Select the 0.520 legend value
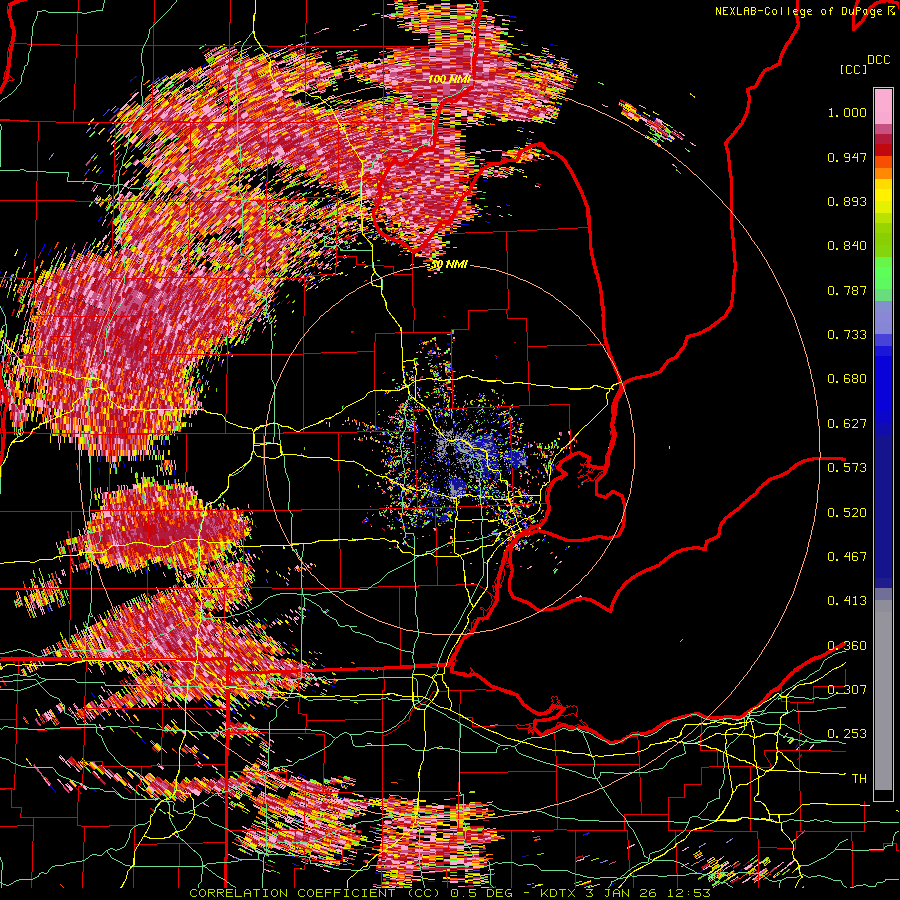This screenshot has height=900, width=900. click(847, 512)
